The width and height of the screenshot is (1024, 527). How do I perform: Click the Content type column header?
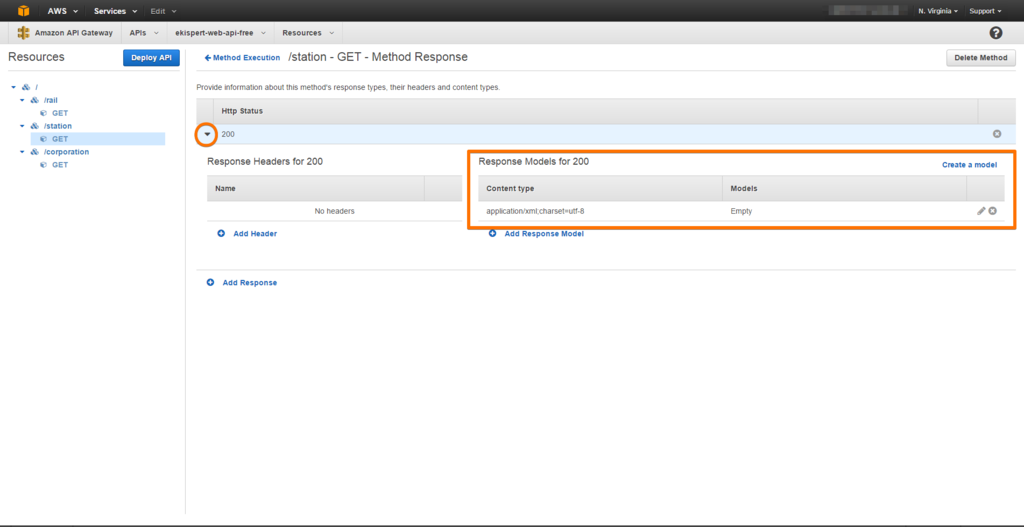click(x=510, y=188)
